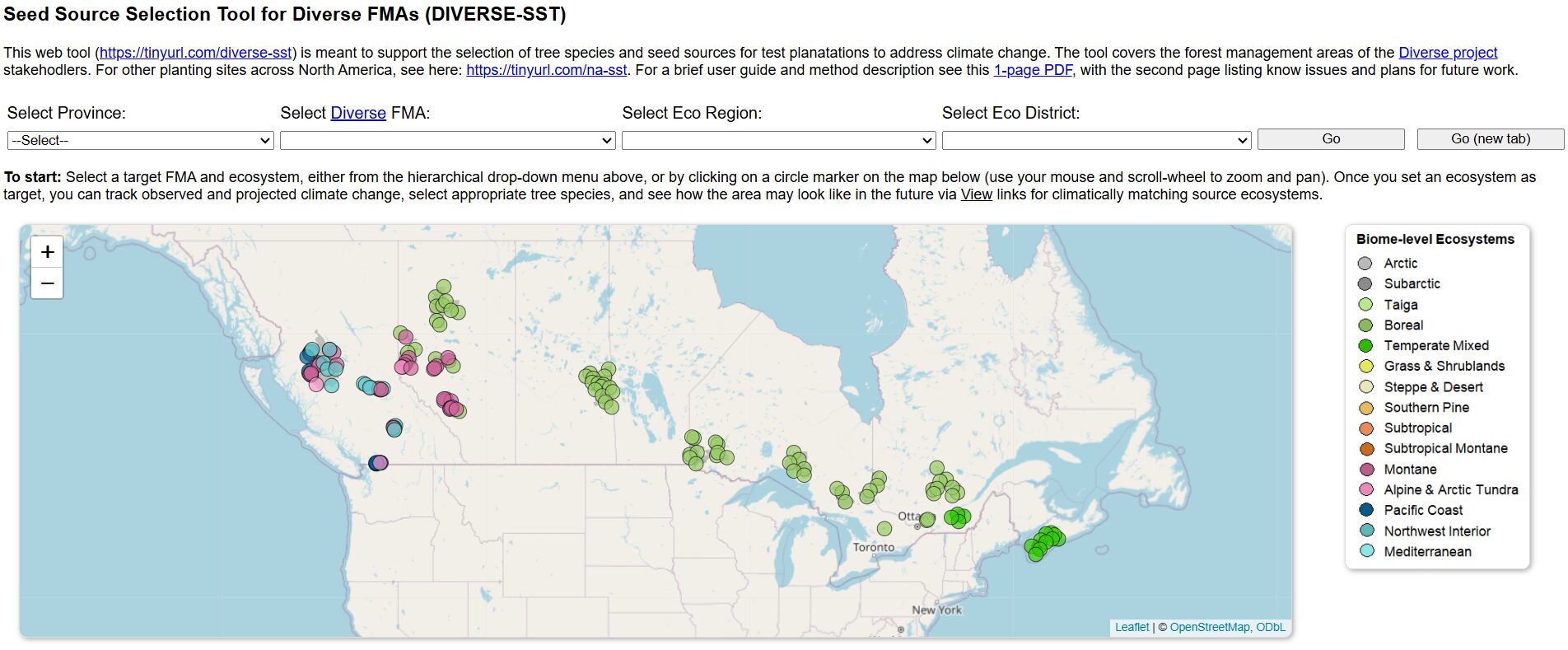Select the map marker nearest Toronto
The height and width of the screenshot is (650, 1568).
(x=884, y=528)
